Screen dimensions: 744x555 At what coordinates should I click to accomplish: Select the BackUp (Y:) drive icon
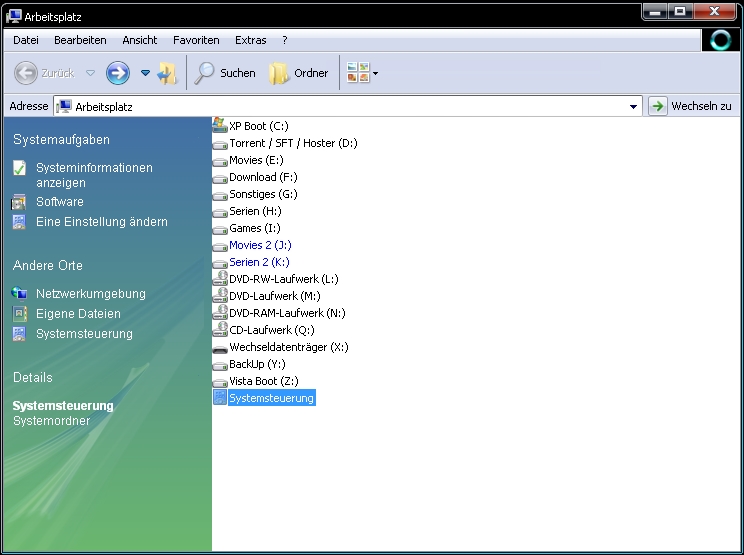pyautogui.click(x=220, y=366)
